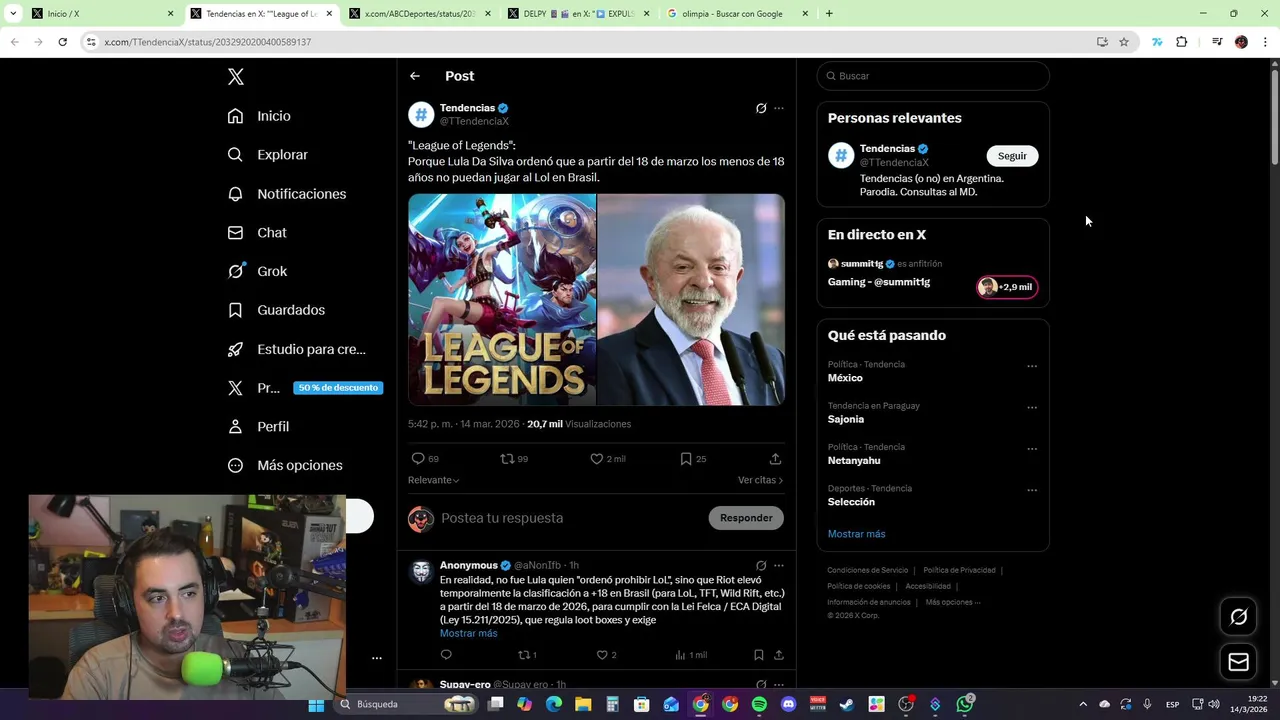Open Guardados bookmarks in sidebar
Viewport: 1280px width, 720px height.
[276, 310]
